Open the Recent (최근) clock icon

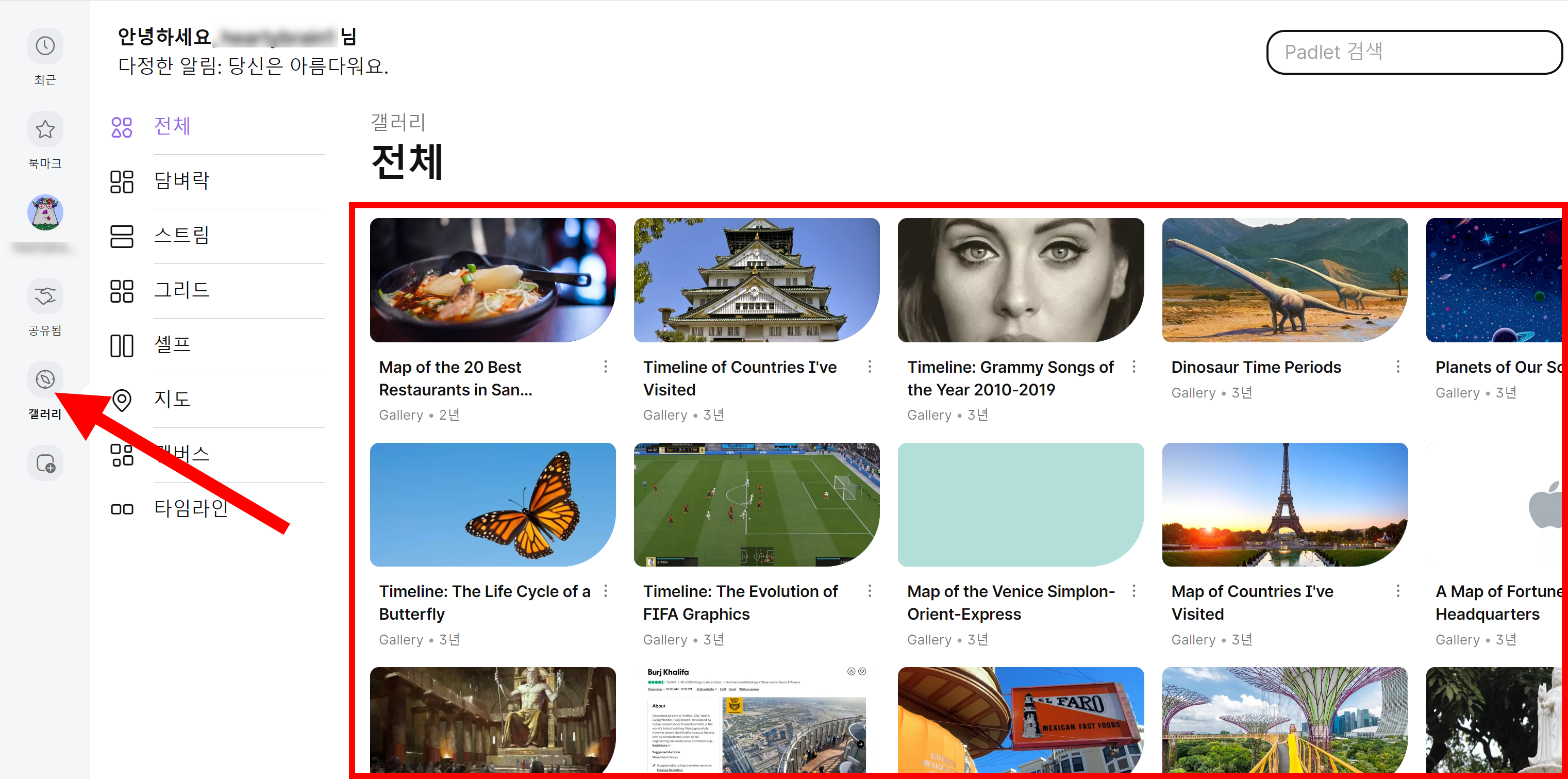click(45, 46)
